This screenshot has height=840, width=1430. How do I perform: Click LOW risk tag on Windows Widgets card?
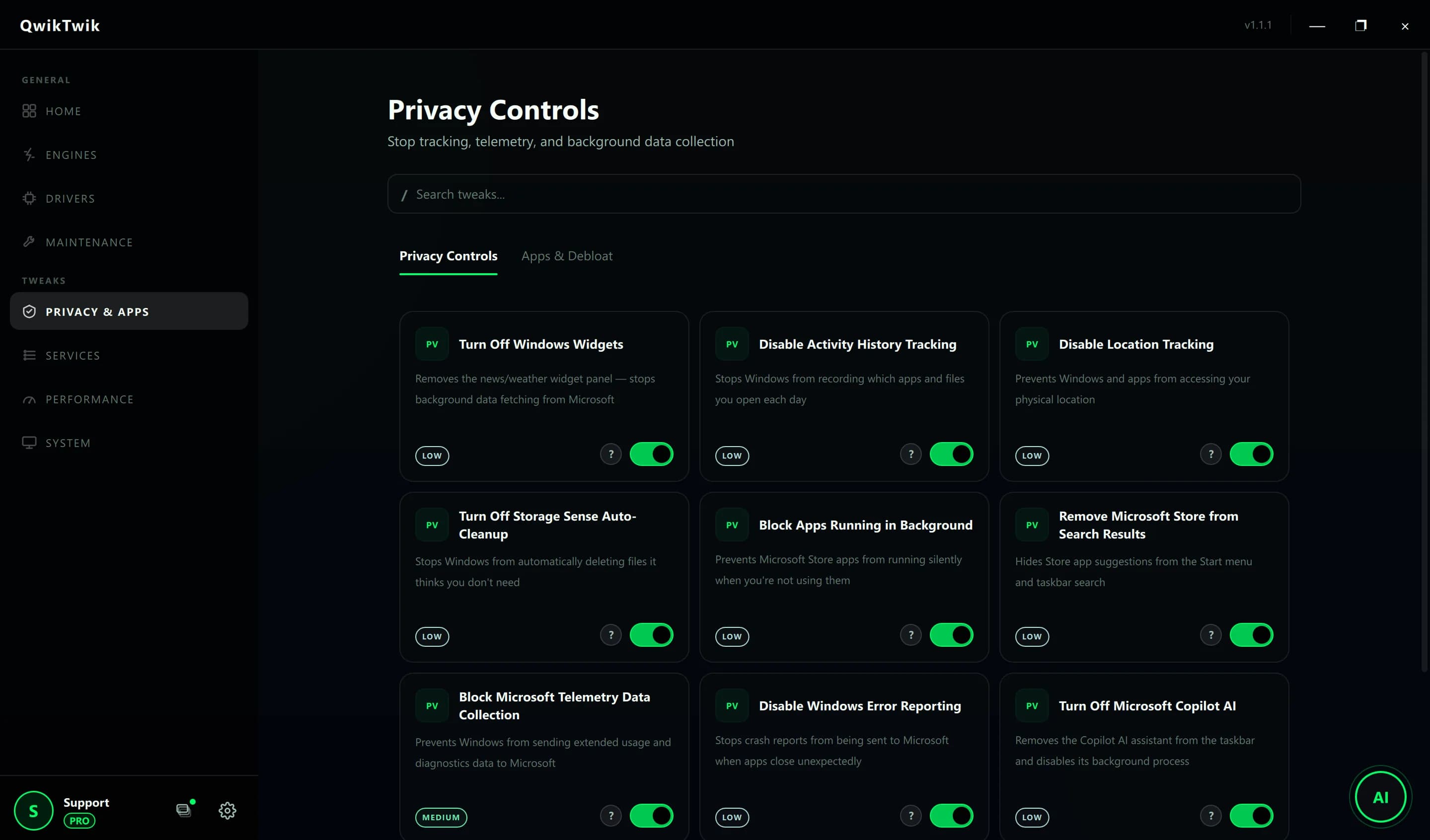432,456
